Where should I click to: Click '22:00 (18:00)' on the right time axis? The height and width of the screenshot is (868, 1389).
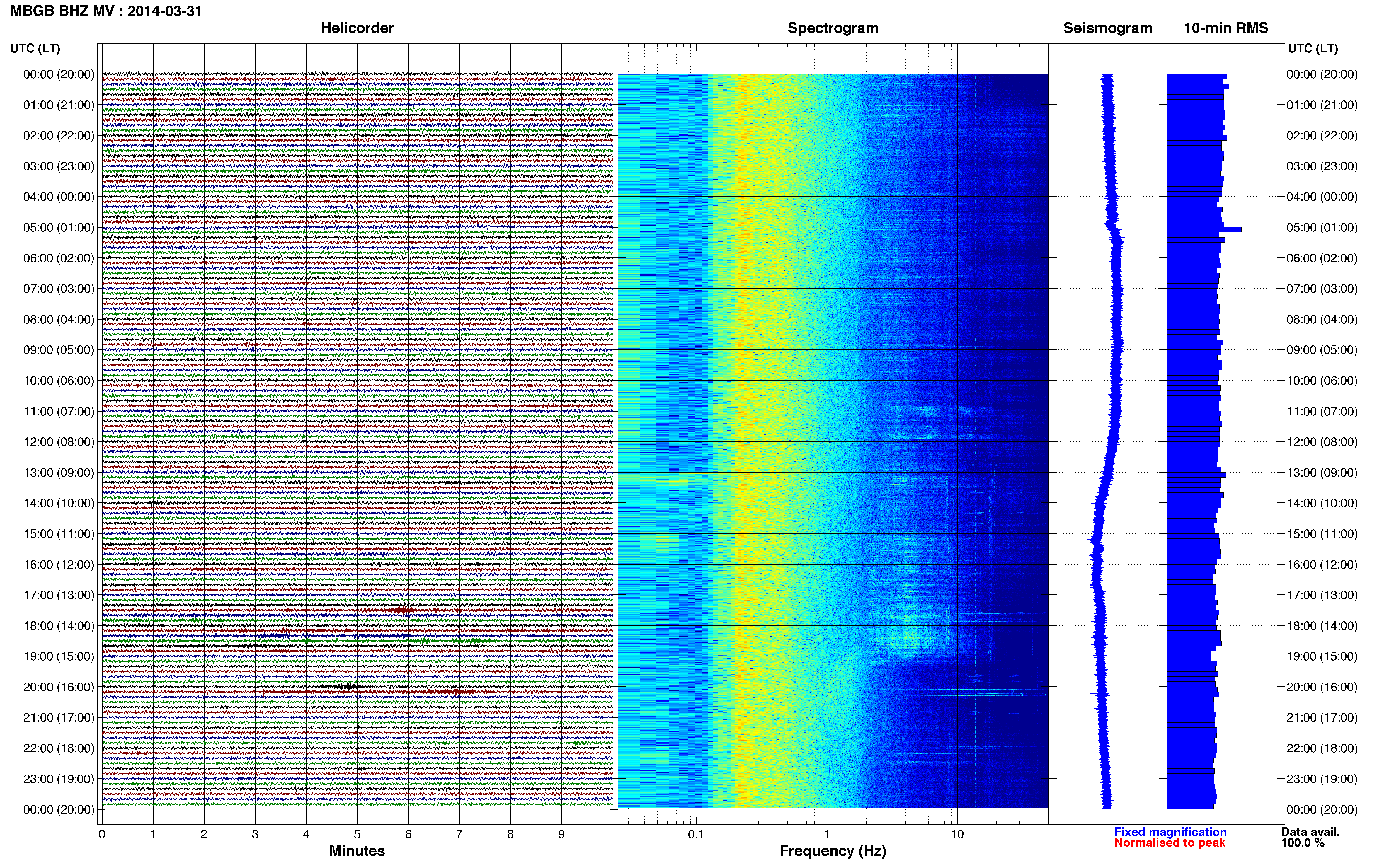point(1322,748)
